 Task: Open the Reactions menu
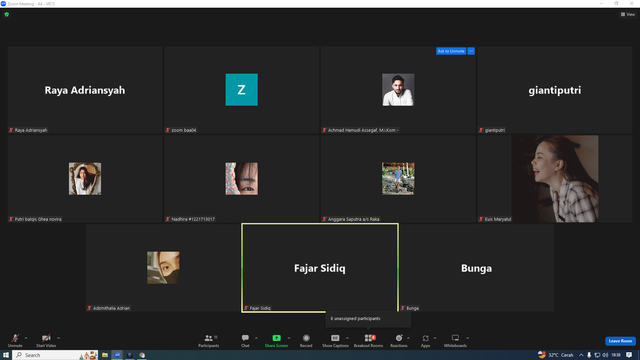point(399,340)
